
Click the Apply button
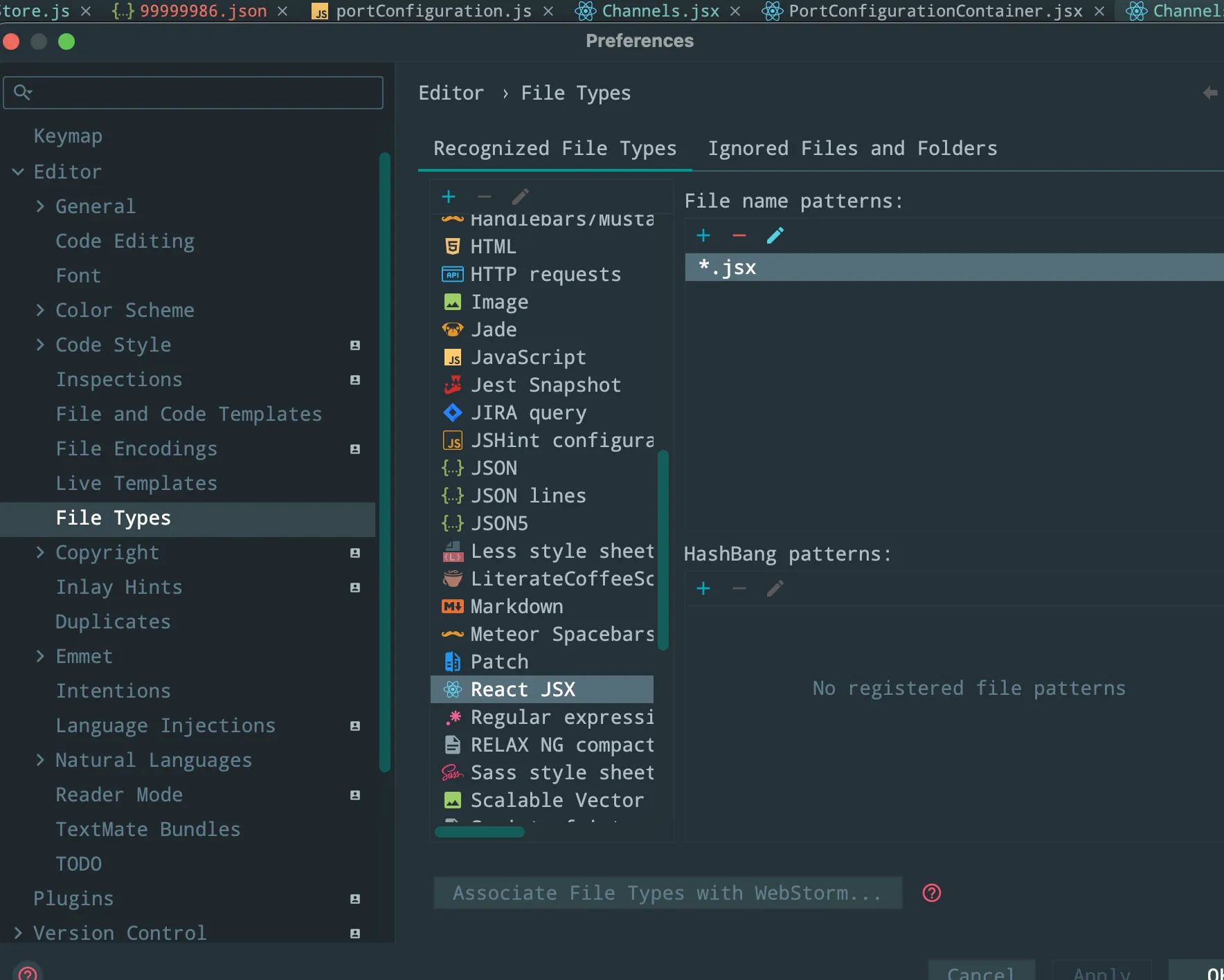click(x=1102, y=970)
